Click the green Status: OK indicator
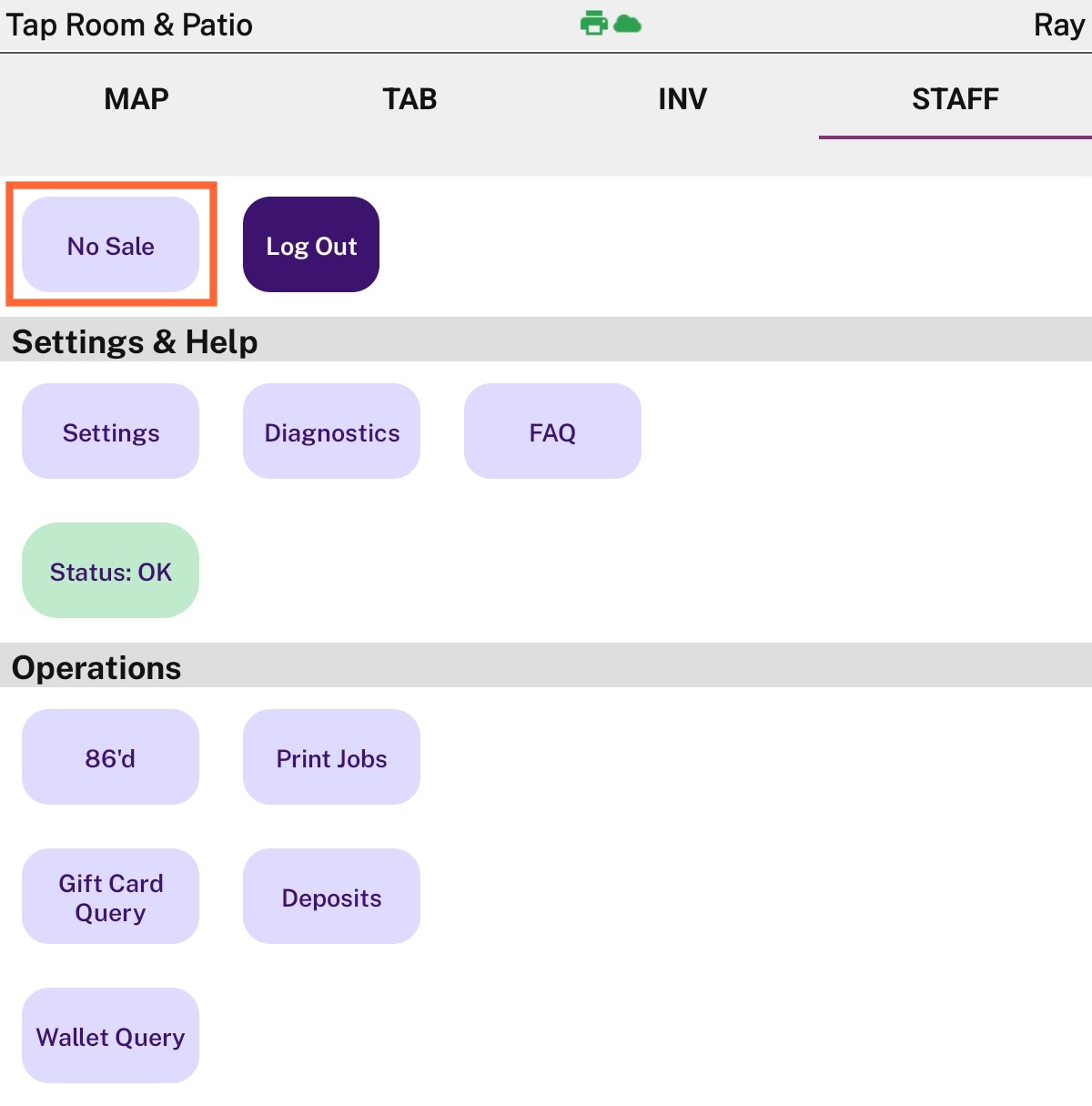The height and width of the screenshot is (1106, 1092). (110, 571)
